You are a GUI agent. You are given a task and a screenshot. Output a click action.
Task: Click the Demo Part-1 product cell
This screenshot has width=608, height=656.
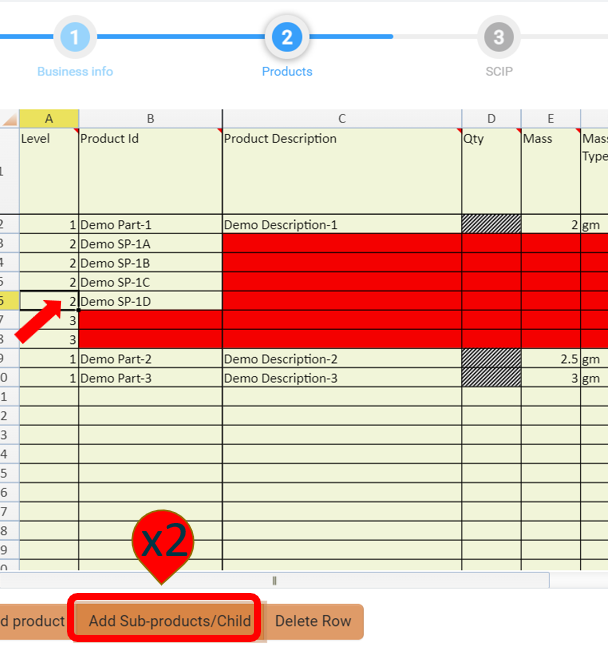(x=150, y=225)
